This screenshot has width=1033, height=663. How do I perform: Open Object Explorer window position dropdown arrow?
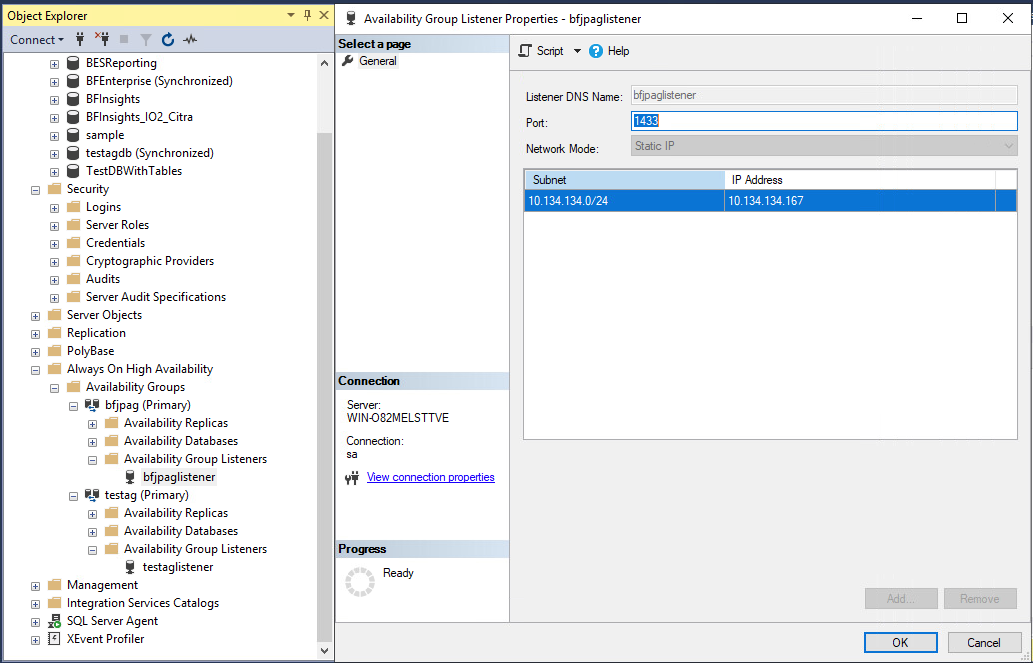coord(291,15)
